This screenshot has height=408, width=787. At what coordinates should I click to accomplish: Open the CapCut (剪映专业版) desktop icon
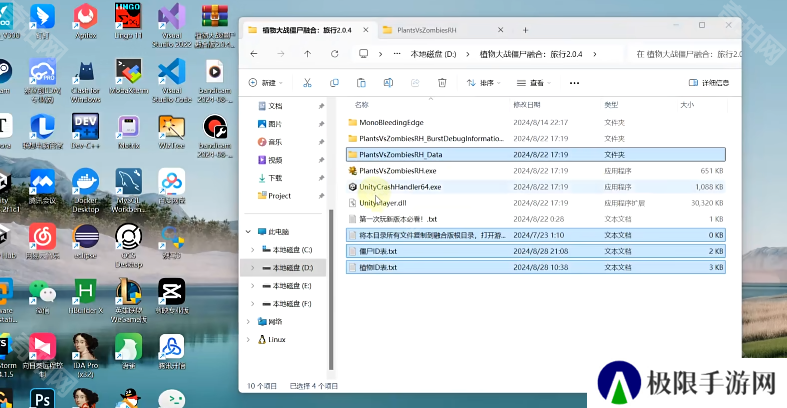tap(172, 297)
